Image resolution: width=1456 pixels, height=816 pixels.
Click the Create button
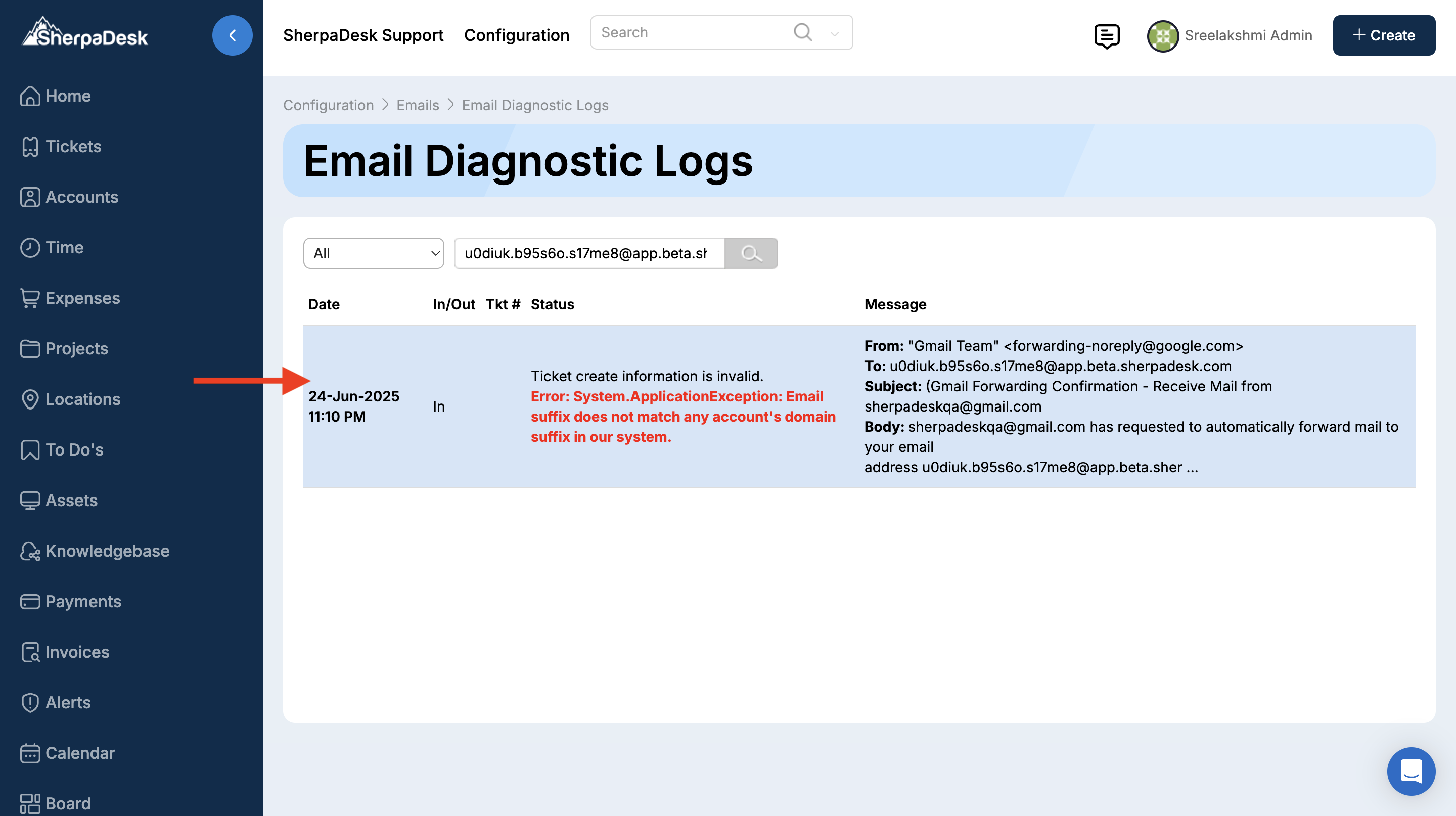click(1383, 35)
